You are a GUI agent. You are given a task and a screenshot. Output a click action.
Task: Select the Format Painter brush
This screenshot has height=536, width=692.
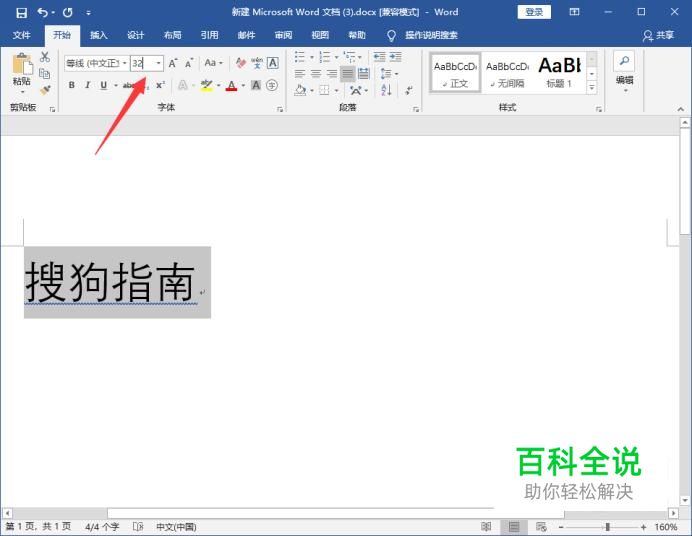point(45,90)
